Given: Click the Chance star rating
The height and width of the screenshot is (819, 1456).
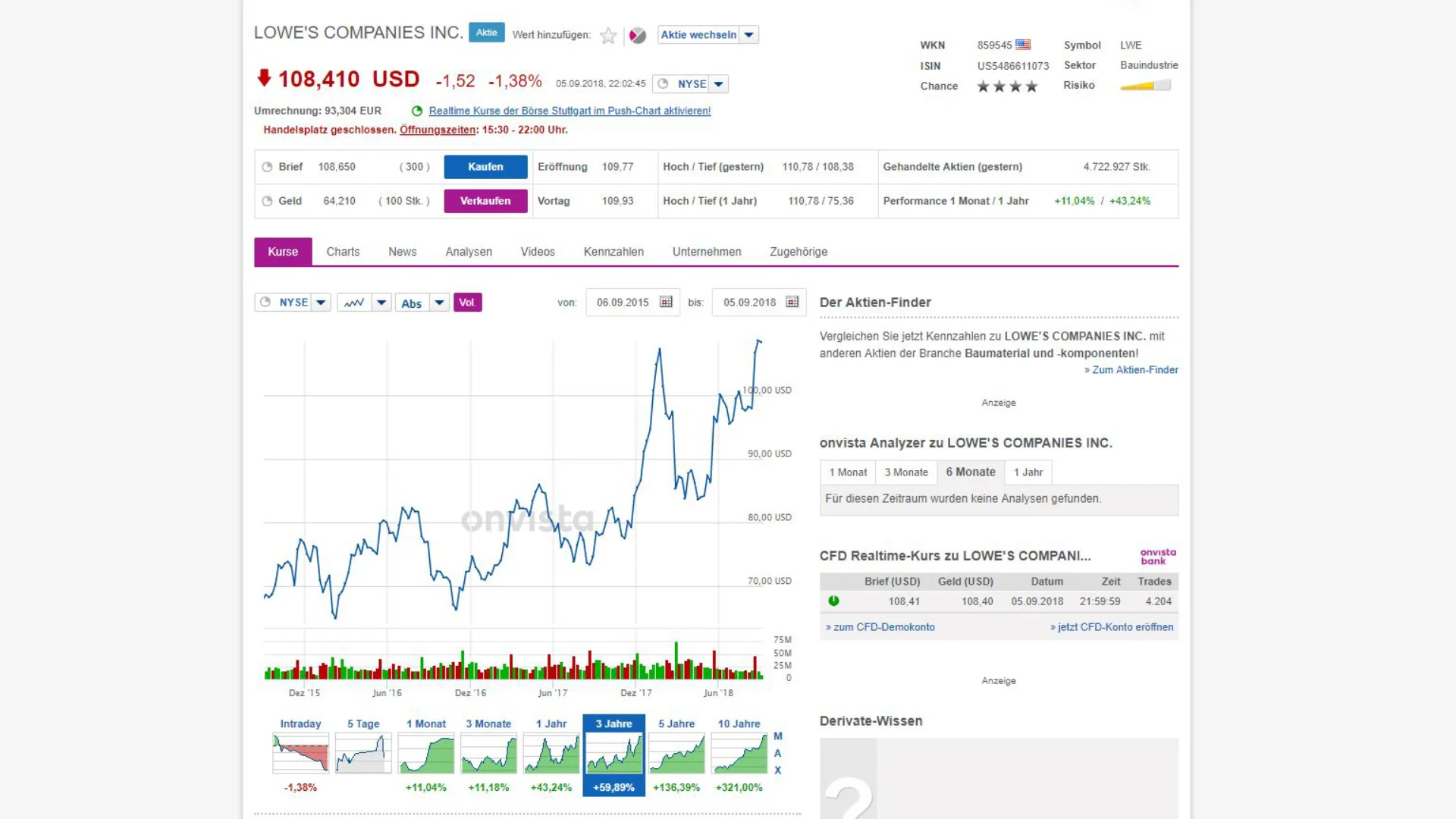Looking at the screenshot, I should (x=1007, y=86).
